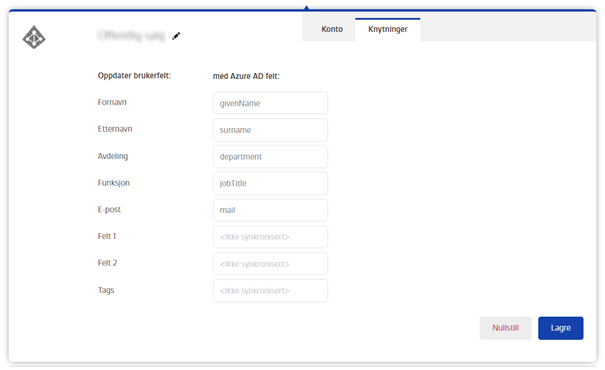Click the Nullstill button

pos(505,328)
